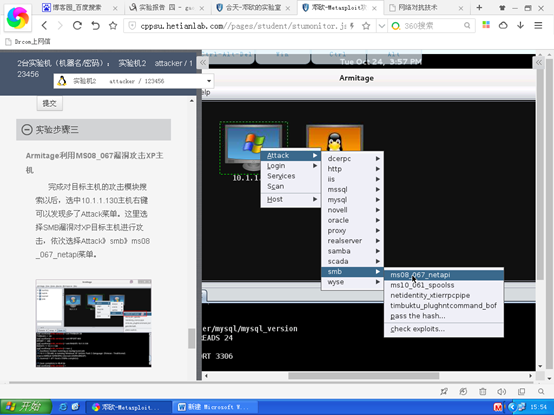Expand the smb attack submenu
Viewport: 554px width, 415px height.
(x=352, y=272)
